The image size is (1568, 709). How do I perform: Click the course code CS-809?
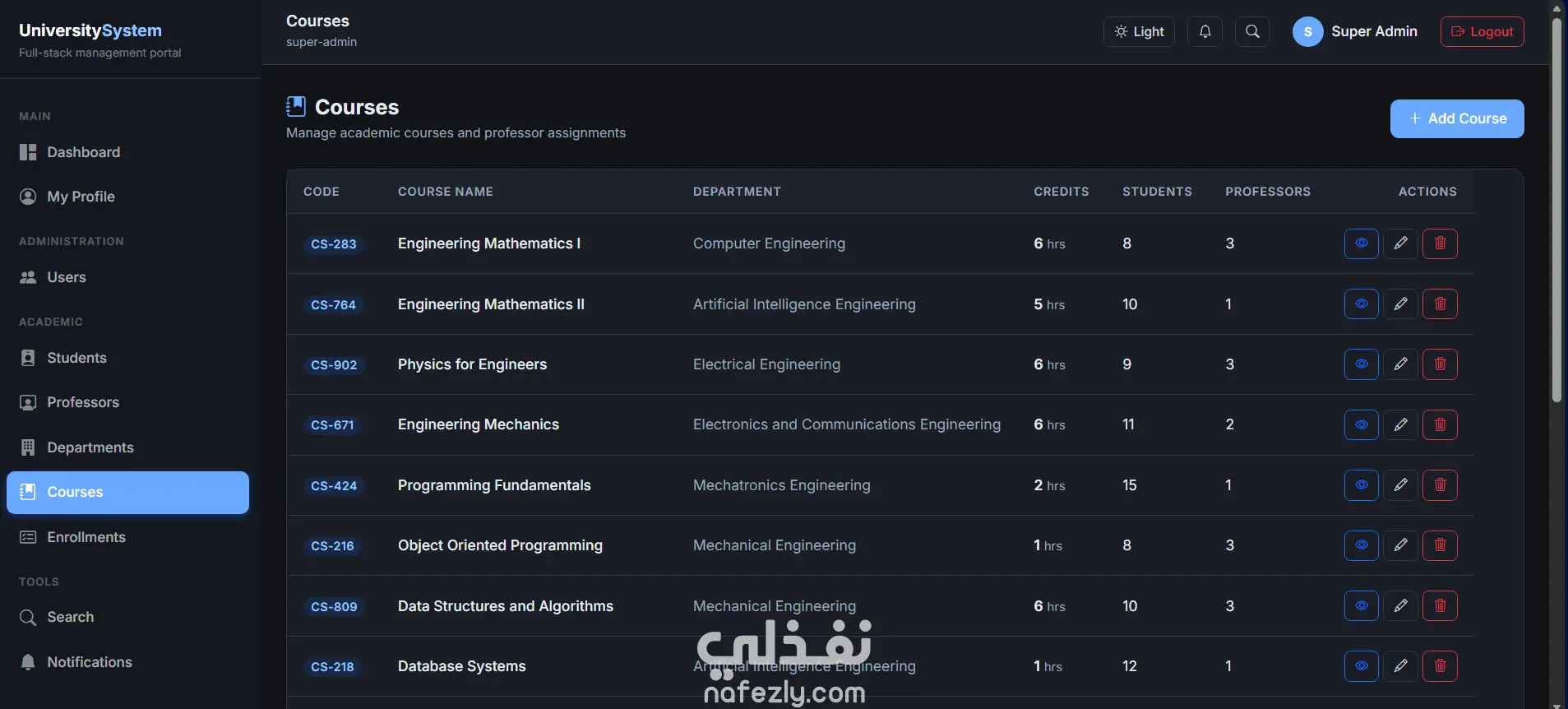(x=334, y=607)
